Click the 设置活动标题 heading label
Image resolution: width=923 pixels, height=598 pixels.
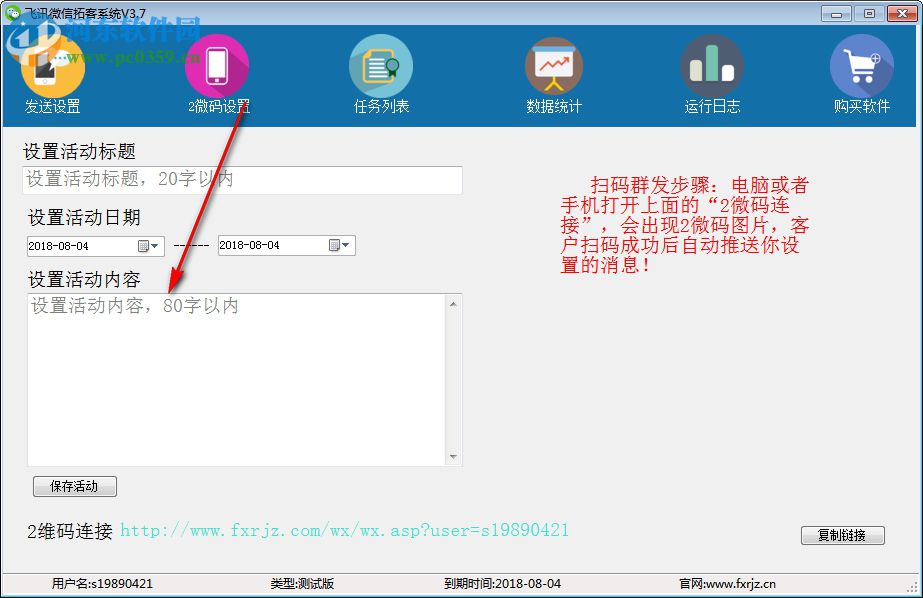[79, 152]
